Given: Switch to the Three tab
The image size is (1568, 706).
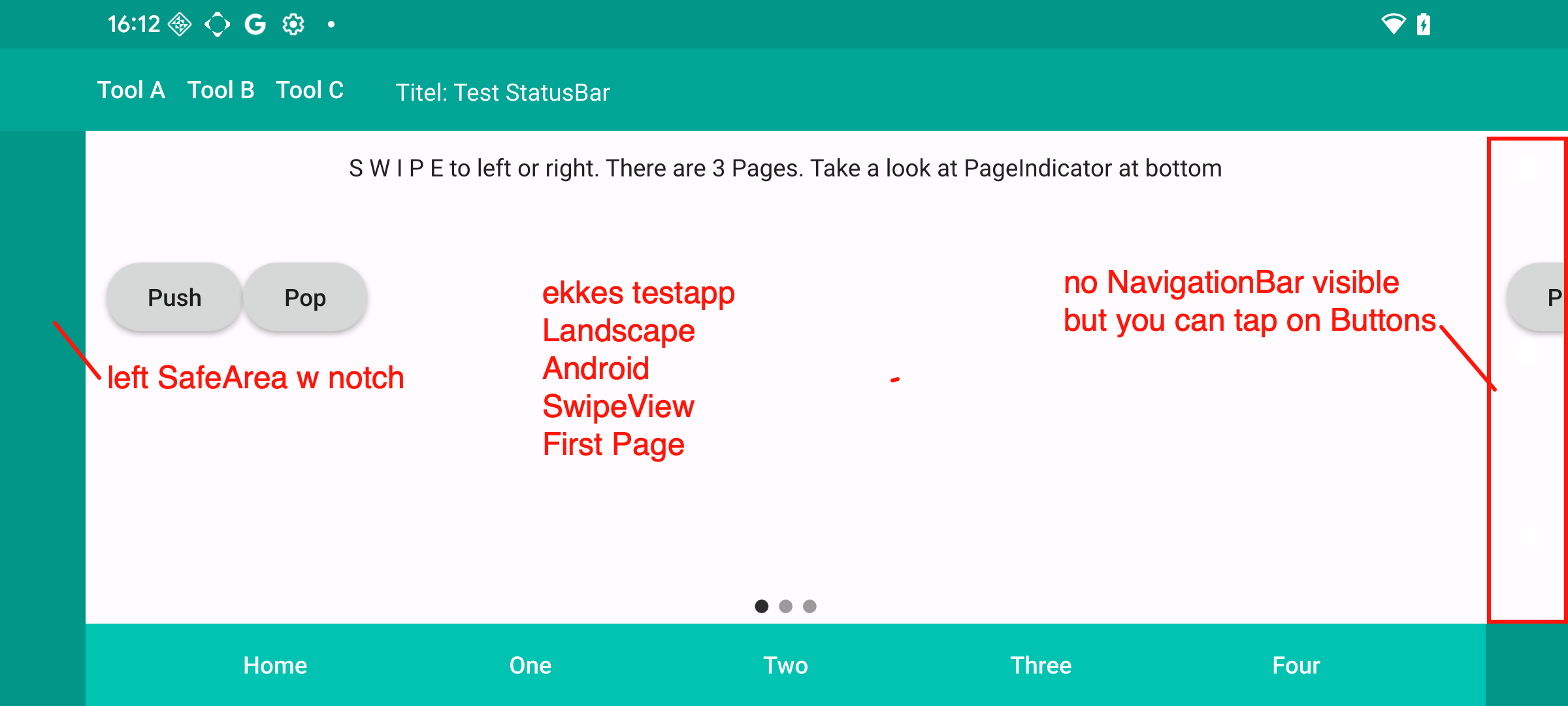Looking at the screenshot, I should click(1041, 665).
